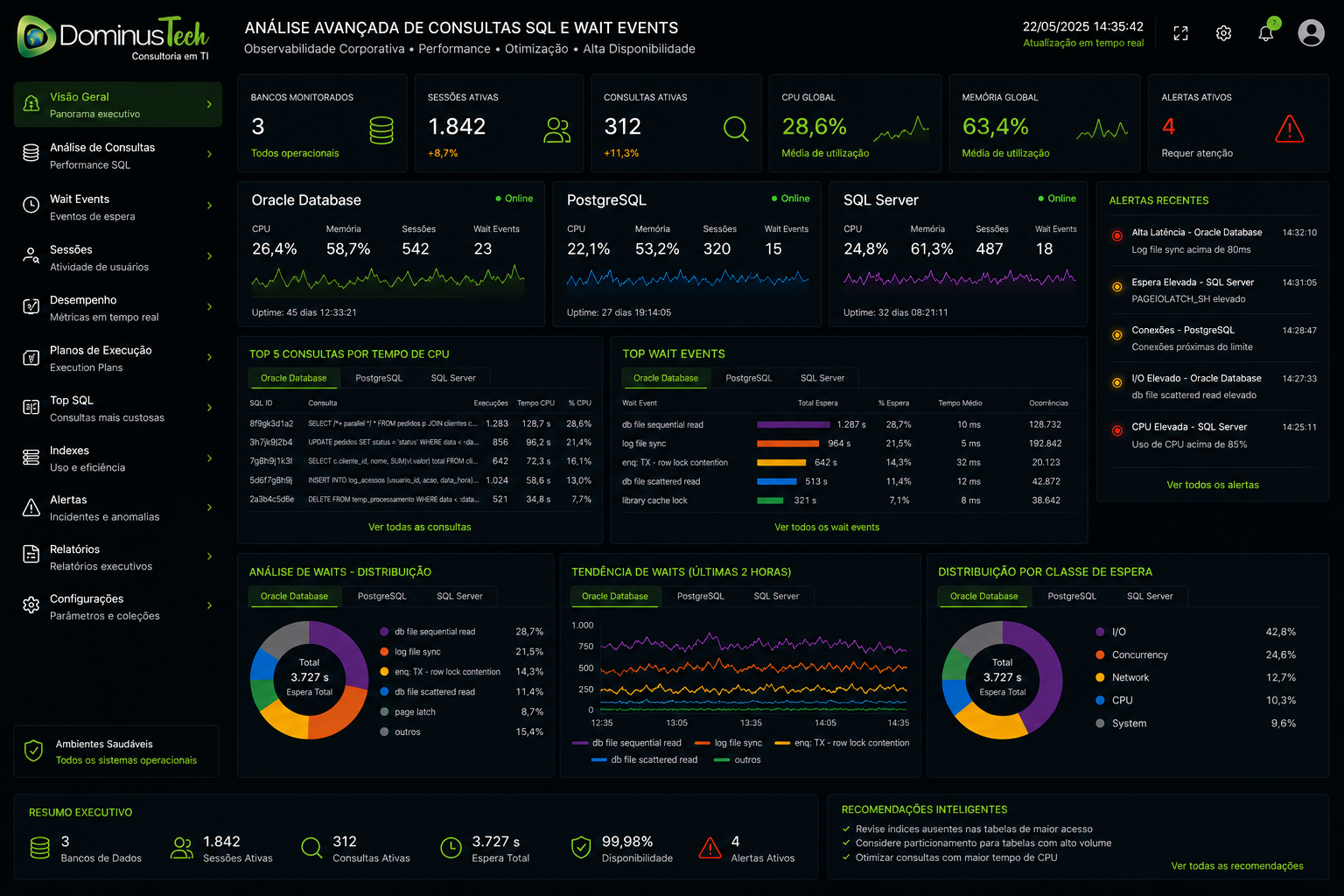
Task: Click the magnifier icon in Consultas Ativas card
Action: 736,129
